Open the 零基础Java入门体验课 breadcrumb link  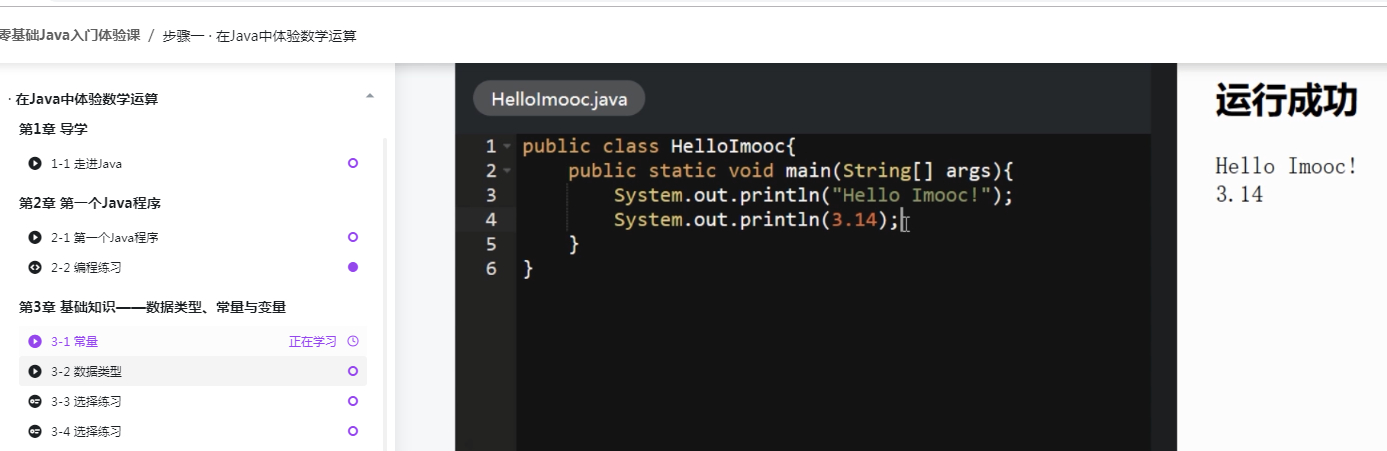[x=69, y=35]
